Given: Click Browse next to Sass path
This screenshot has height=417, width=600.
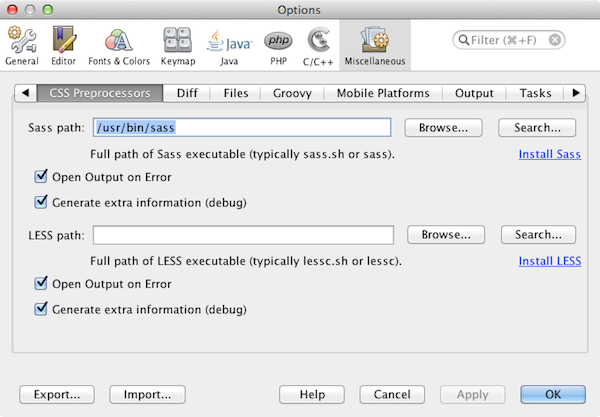Looking at the screenshot, I should click(x=443, y=128).
